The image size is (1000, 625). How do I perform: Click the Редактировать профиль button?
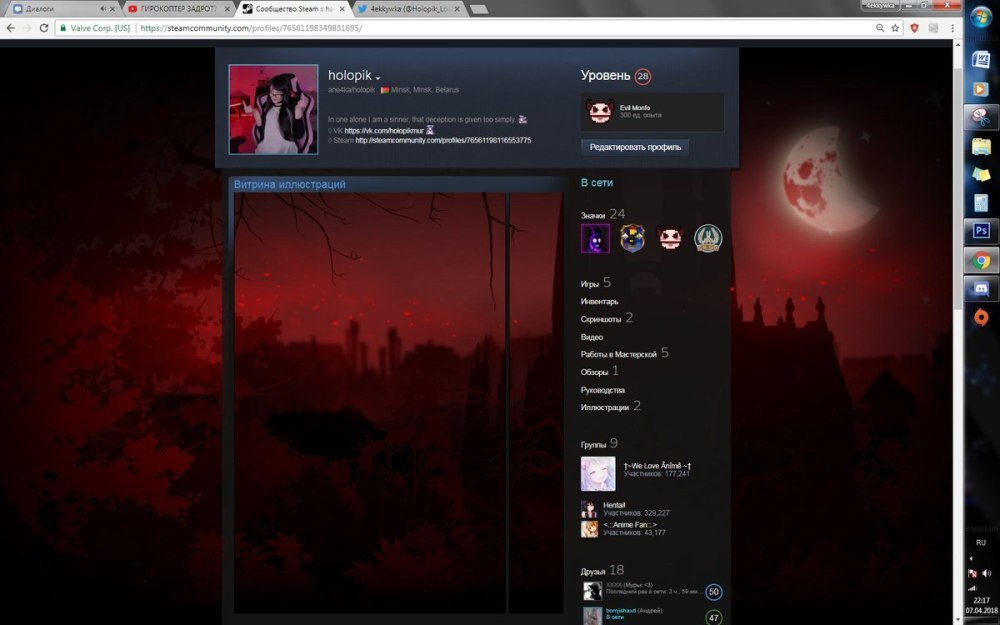[x=635, y=147]
